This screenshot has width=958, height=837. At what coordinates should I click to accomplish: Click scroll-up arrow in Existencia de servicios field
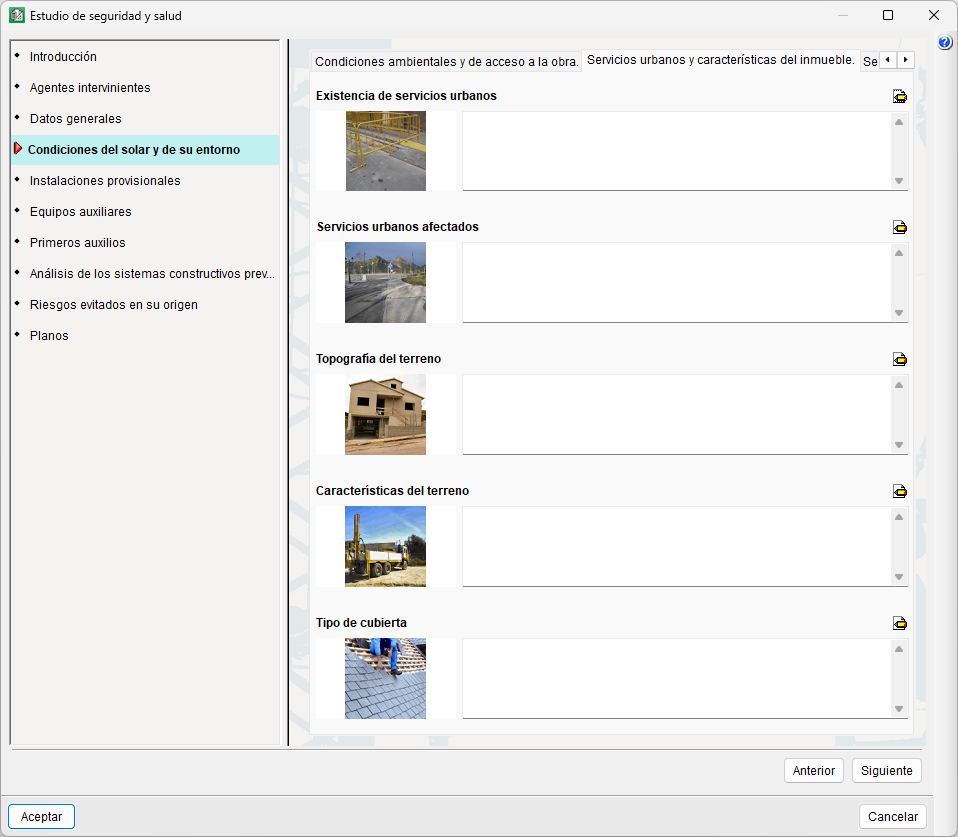[899, 122]
